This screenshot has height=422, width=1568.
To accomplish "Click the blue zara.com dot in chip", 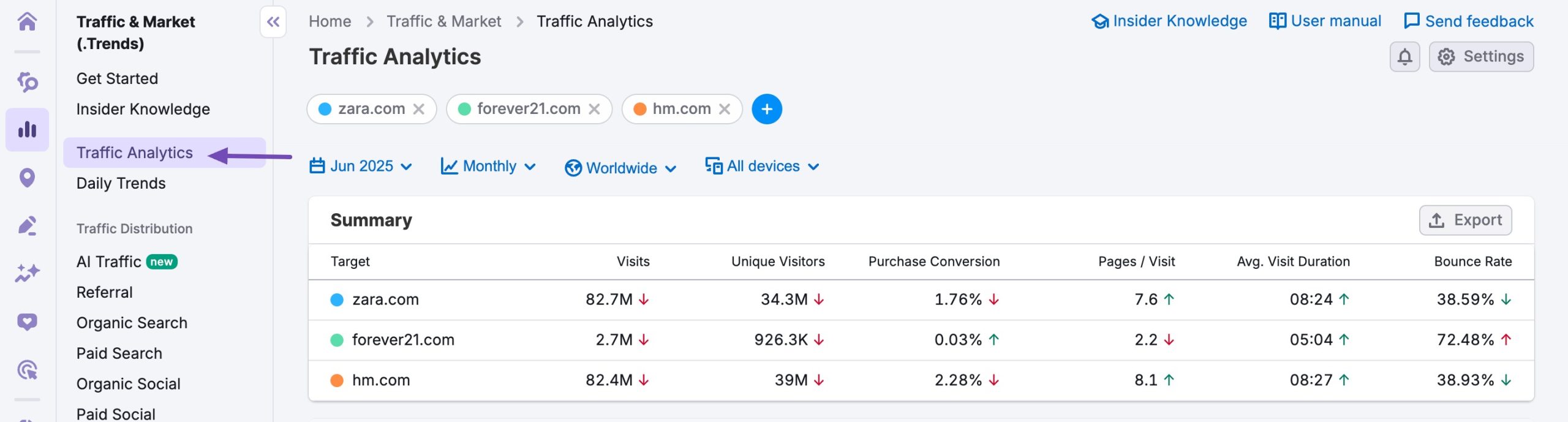I will click(x=325, y=109).
